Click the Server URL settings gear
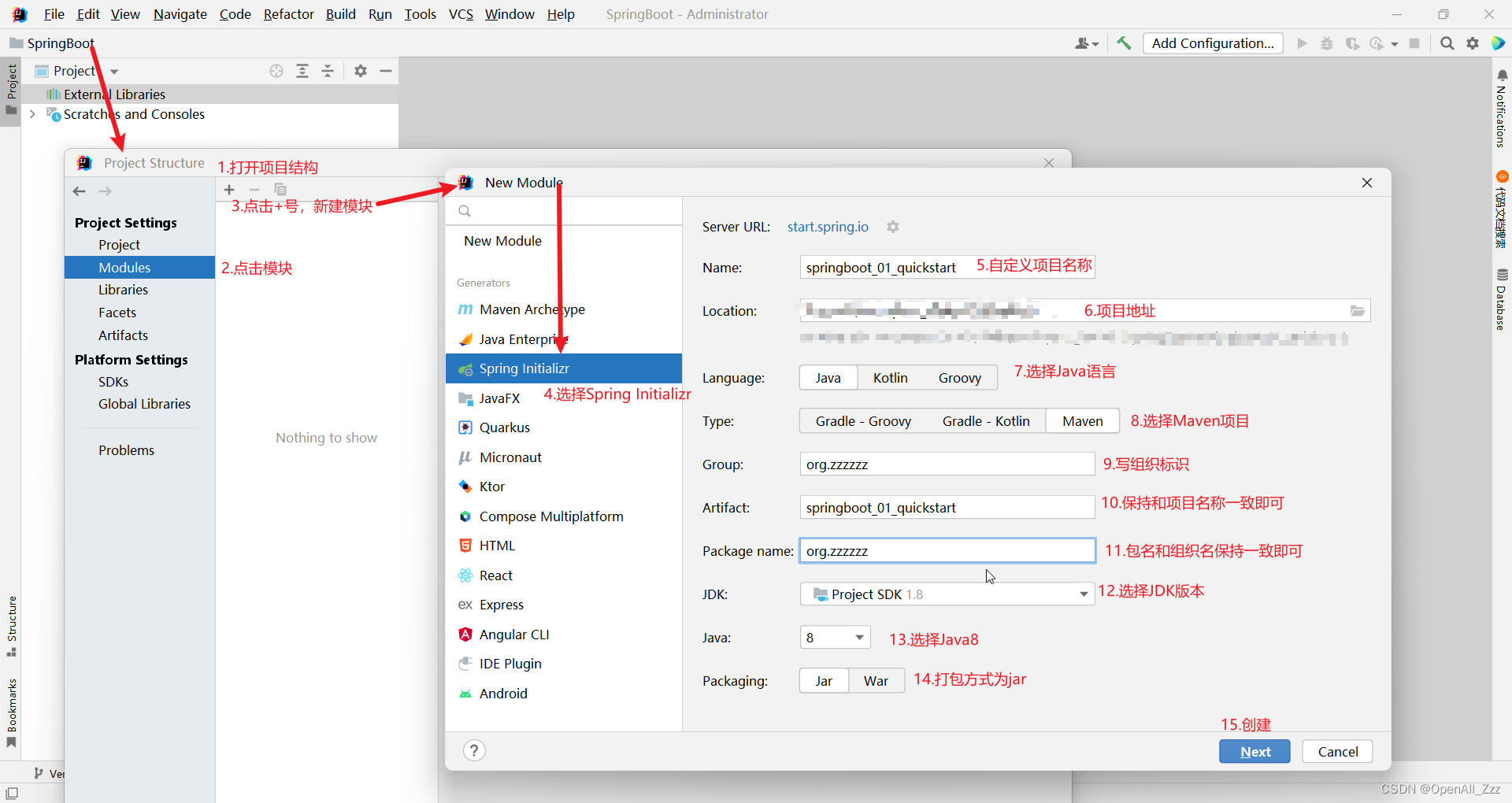Viewport: 1512px width, 803px height. click(892, 227)
